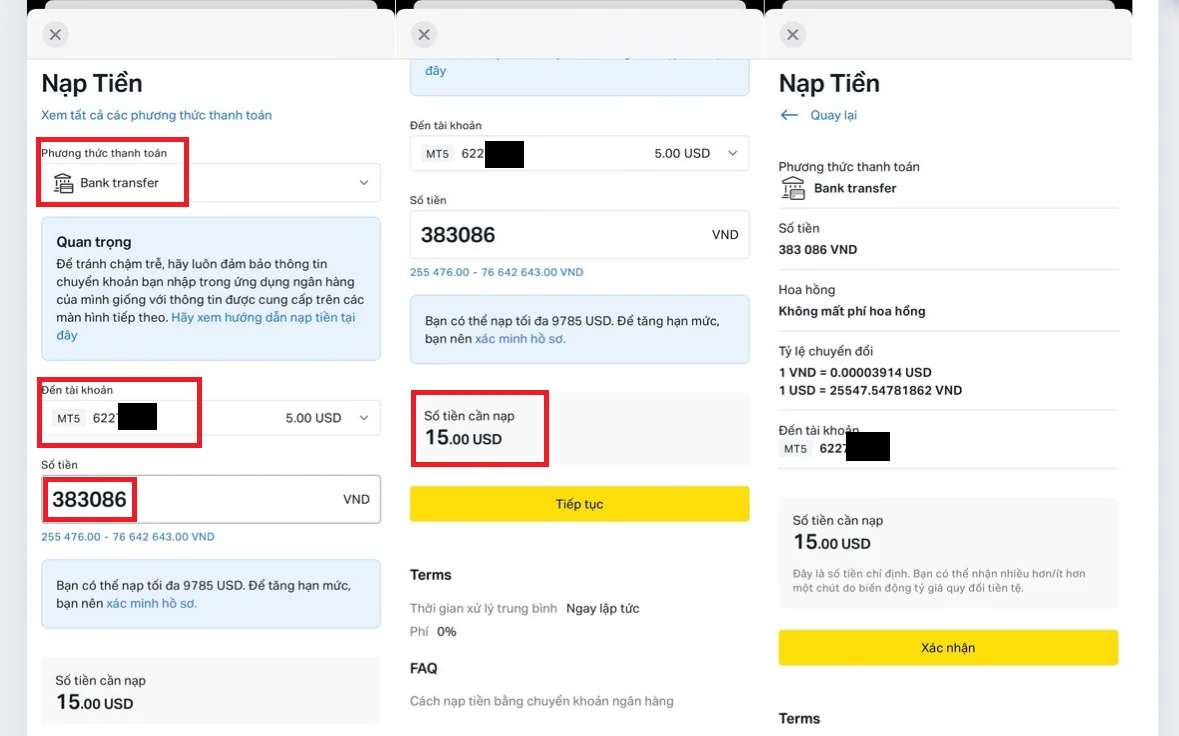The image size is (1179, 736).
Task: Open Hãy xem hướng dẫn nạp tiền link
Action: pyautogui.click(x=205, y=326)
